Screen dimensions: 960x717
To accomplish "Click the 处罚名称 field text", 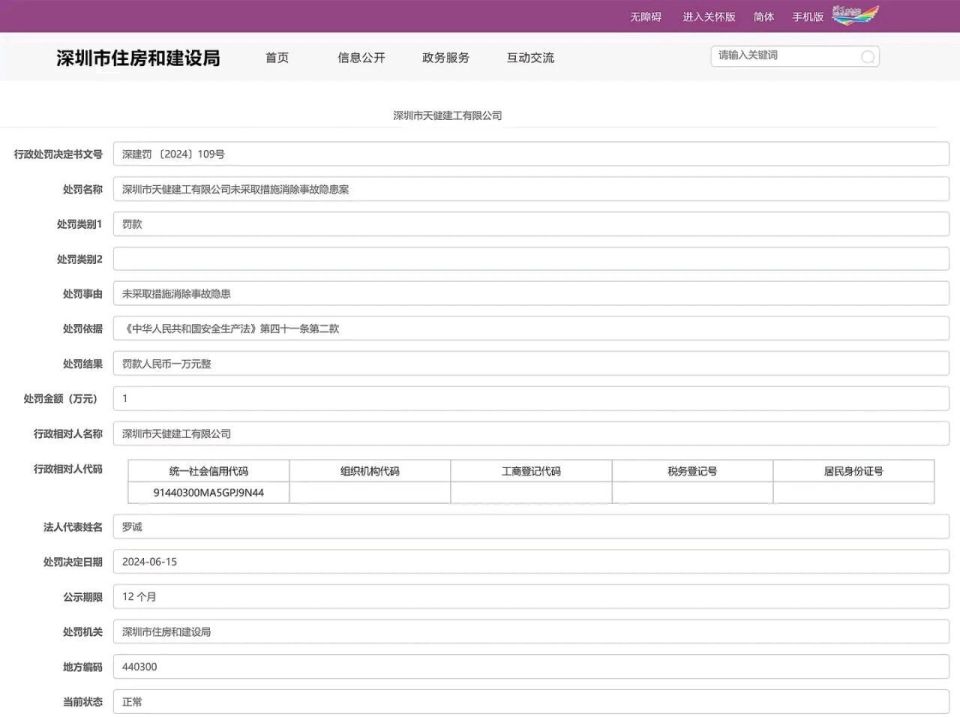I will [532, 188].
